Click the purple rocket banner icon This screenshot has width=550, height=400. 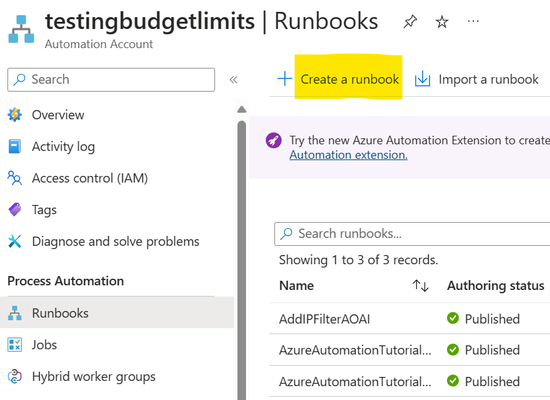274,141
